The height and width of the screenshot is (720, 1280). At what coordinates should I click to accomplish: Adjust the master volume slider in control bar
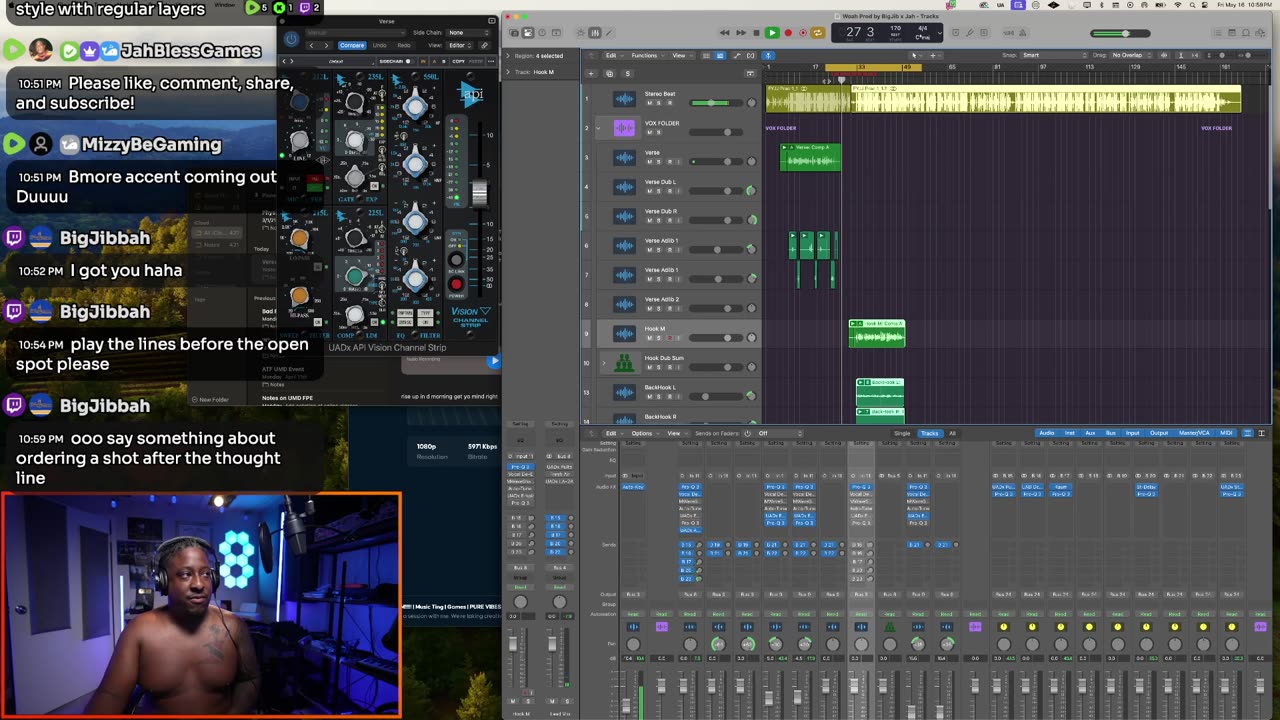coord(1118,33)
